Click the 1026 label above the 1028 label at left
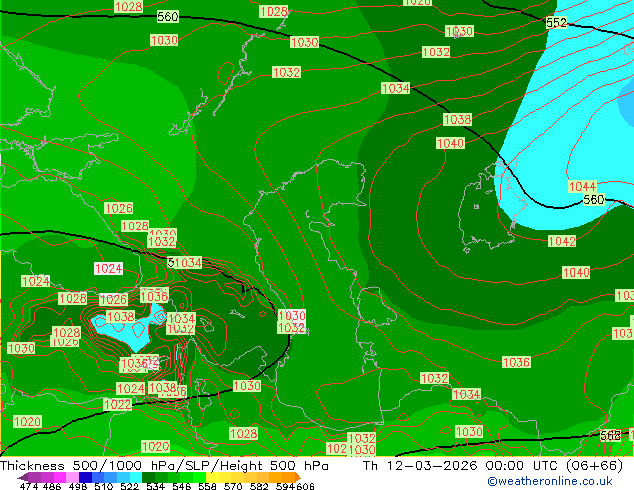The height and width of the screenshot is (490, 634). point(118,208)
